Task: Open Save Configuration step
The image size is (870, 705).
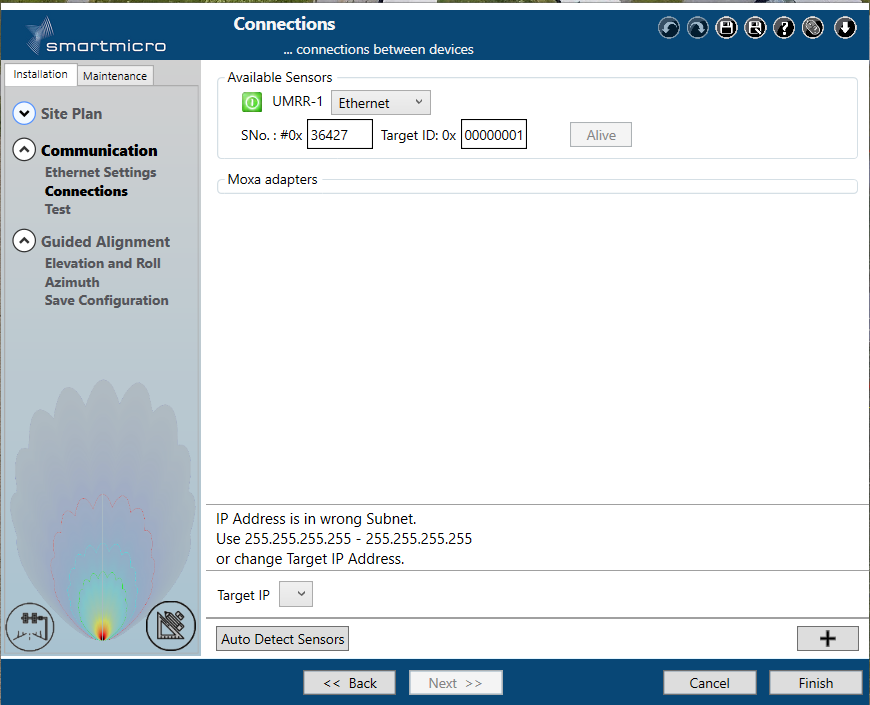Action: [x=107, y=300]
